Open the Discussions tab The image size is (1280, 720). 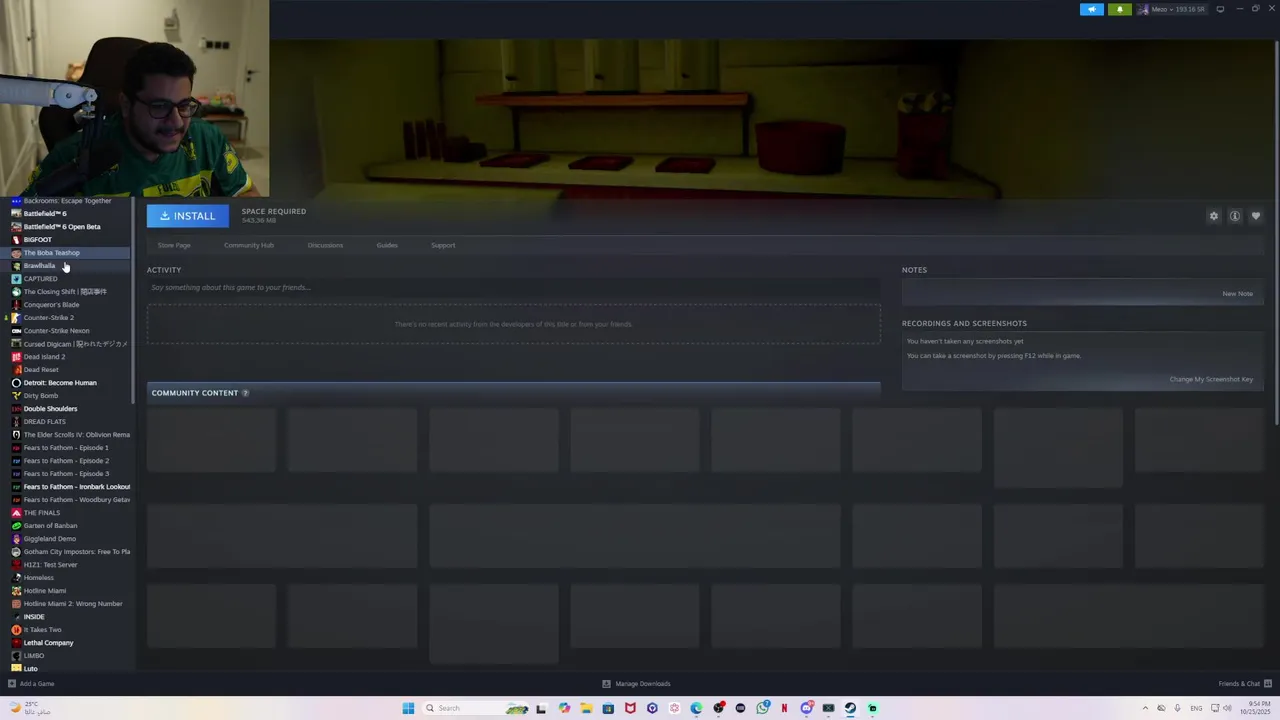coord(325,245)
